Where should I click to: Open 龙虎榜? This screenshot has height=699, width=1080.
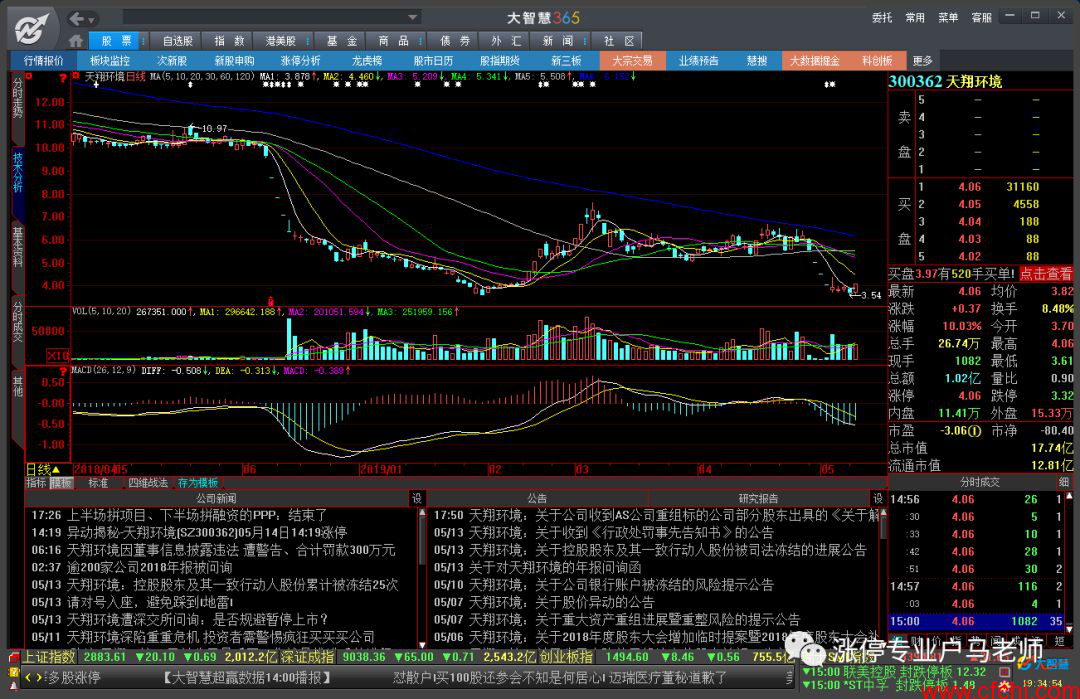[366, 61]
